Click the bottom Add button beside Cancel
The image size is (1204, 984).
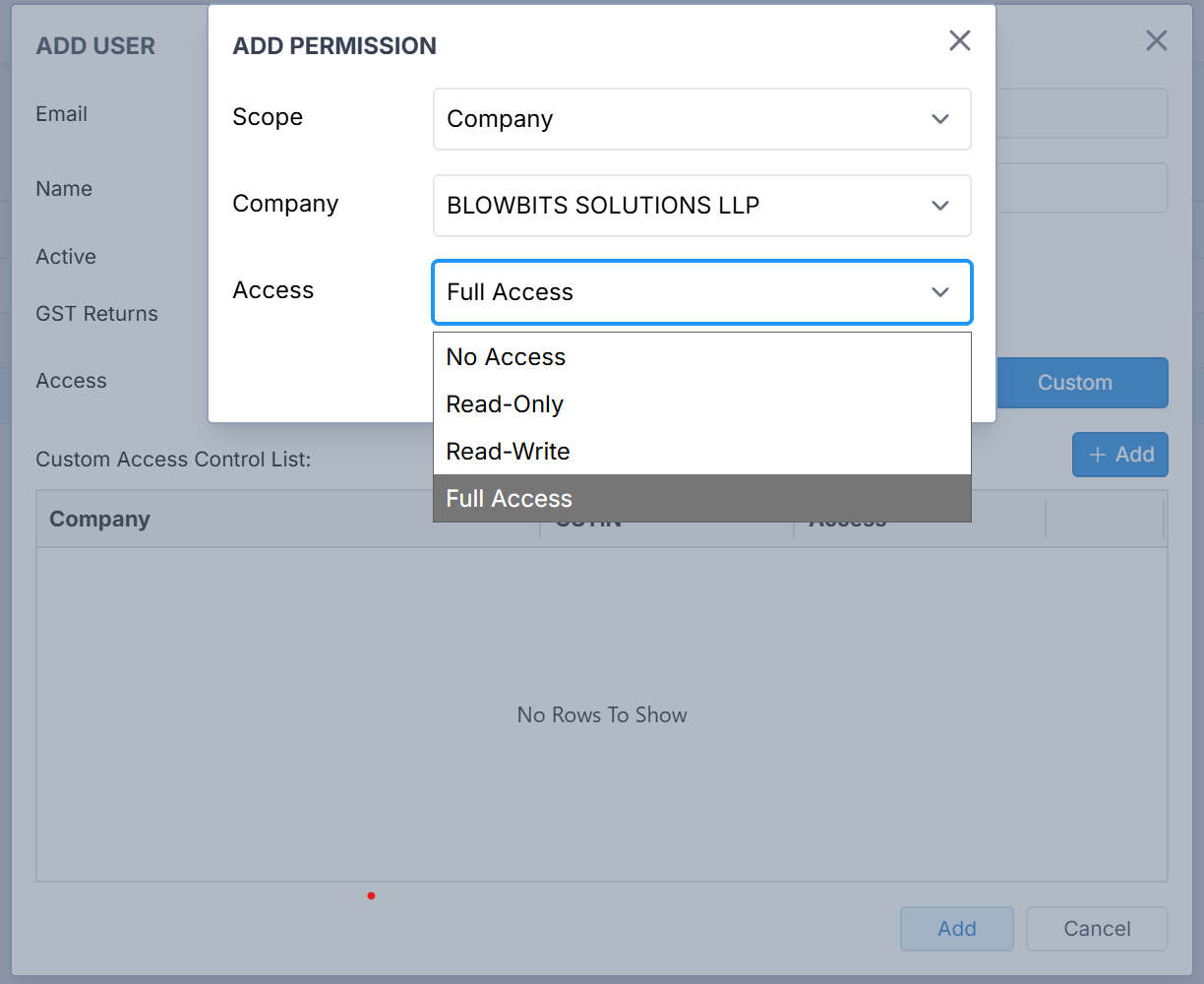956,929
